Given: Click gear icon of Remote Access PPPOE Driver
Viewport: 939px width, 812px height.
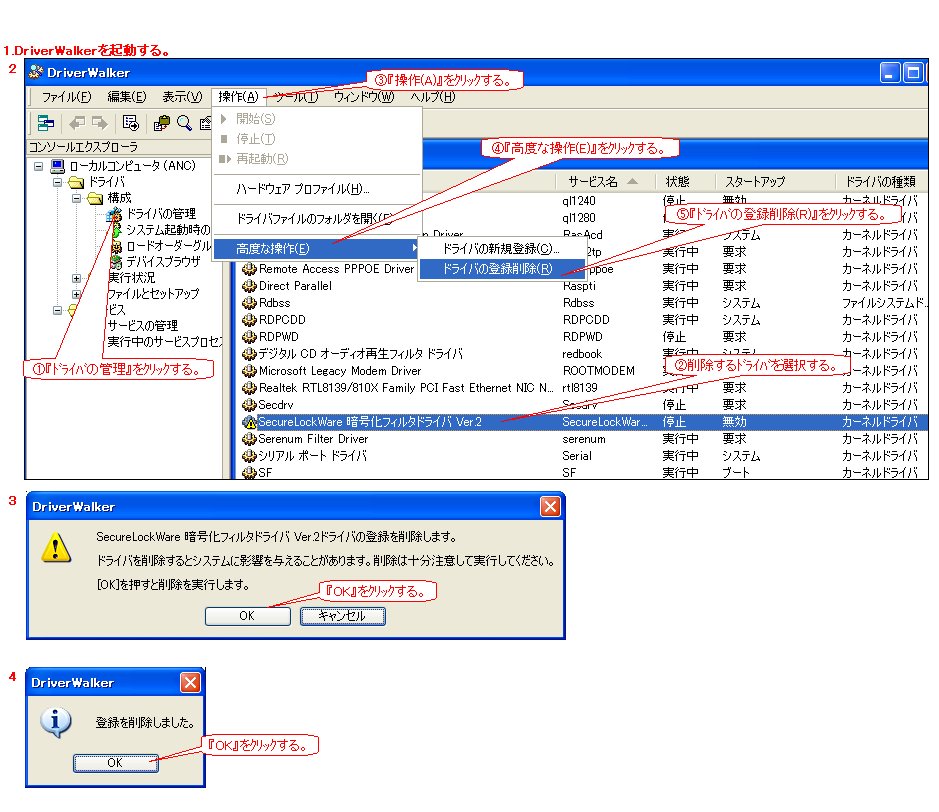Looking at the screenshot, I should pyautogui.click(x=249, y=269).
